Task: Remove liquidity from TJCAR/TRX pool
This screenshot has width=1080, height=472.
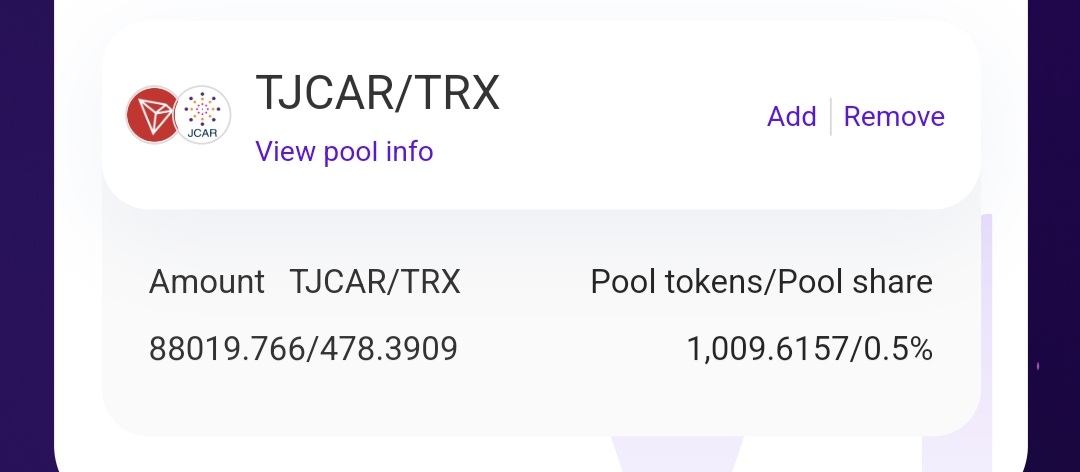Action: pyautogui.click(x=894, y=116)
